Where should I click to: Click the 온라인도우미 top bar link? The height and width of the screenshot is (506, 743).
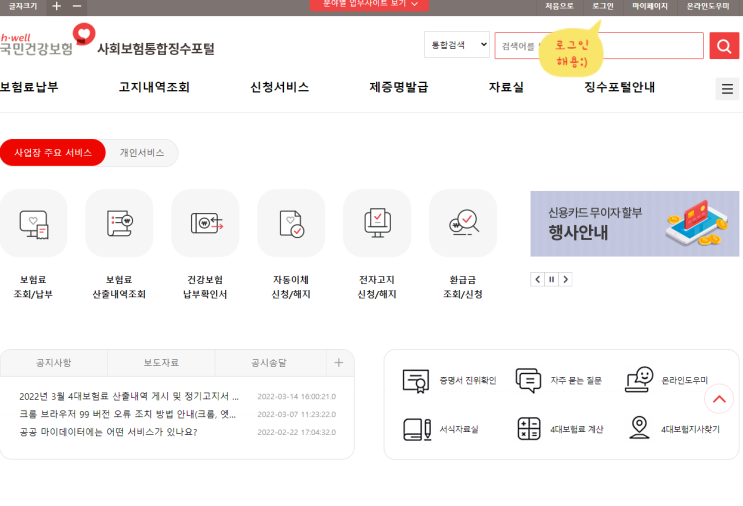708,6
